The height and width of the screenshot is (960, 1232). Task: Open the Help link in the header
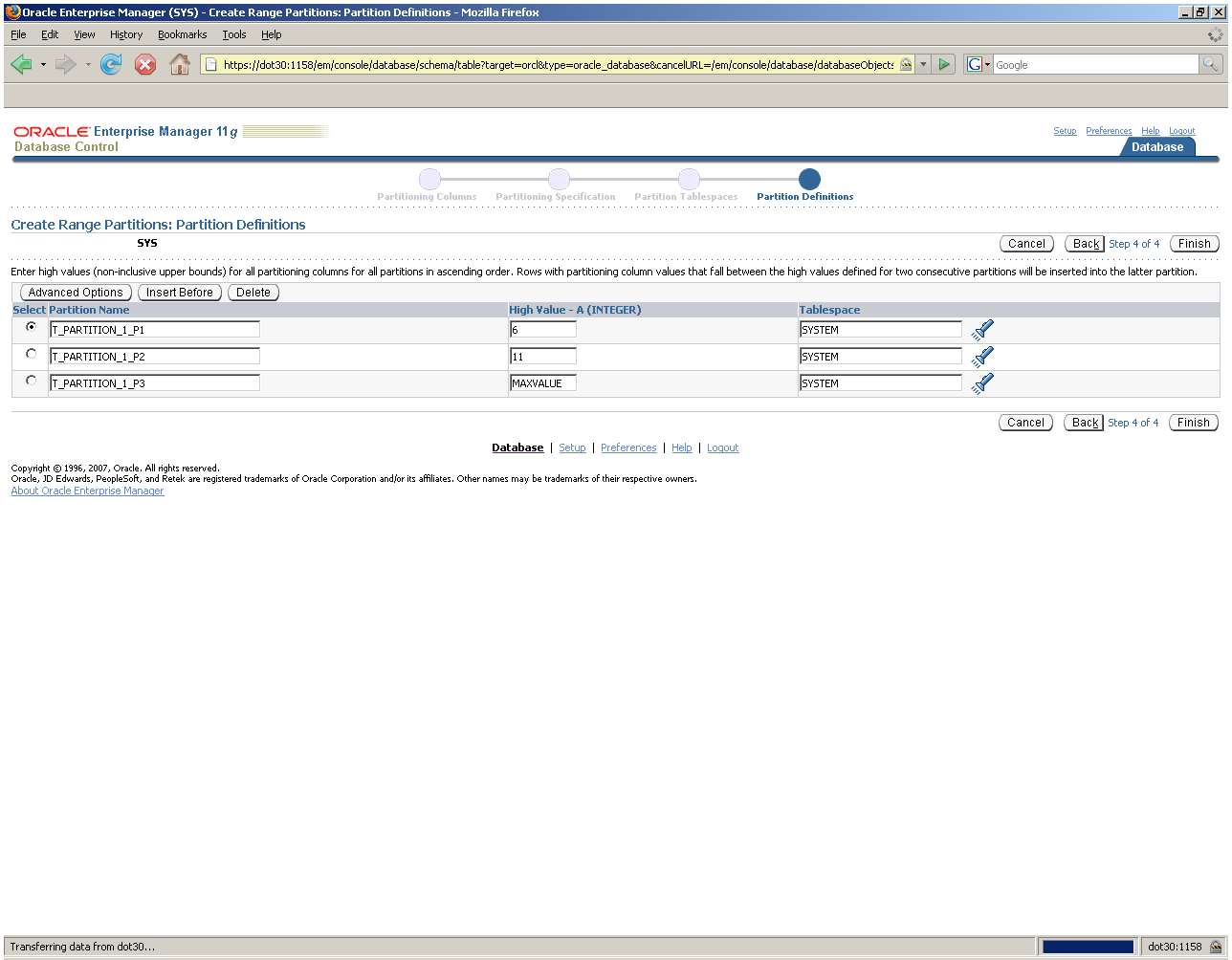point(1151,131)
